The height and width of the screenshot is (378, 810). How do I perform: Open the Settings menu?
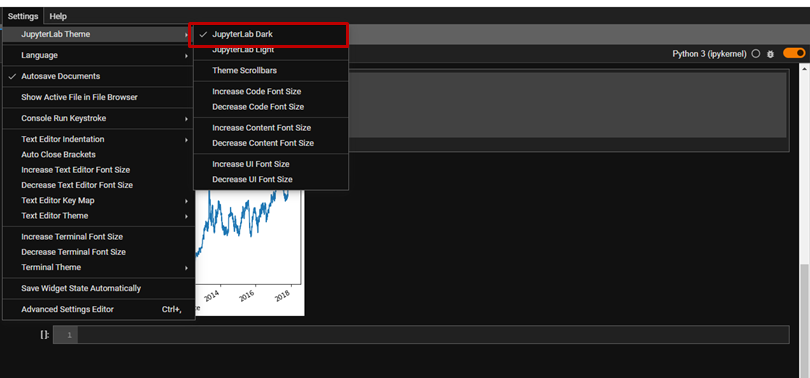pos(23,17)
